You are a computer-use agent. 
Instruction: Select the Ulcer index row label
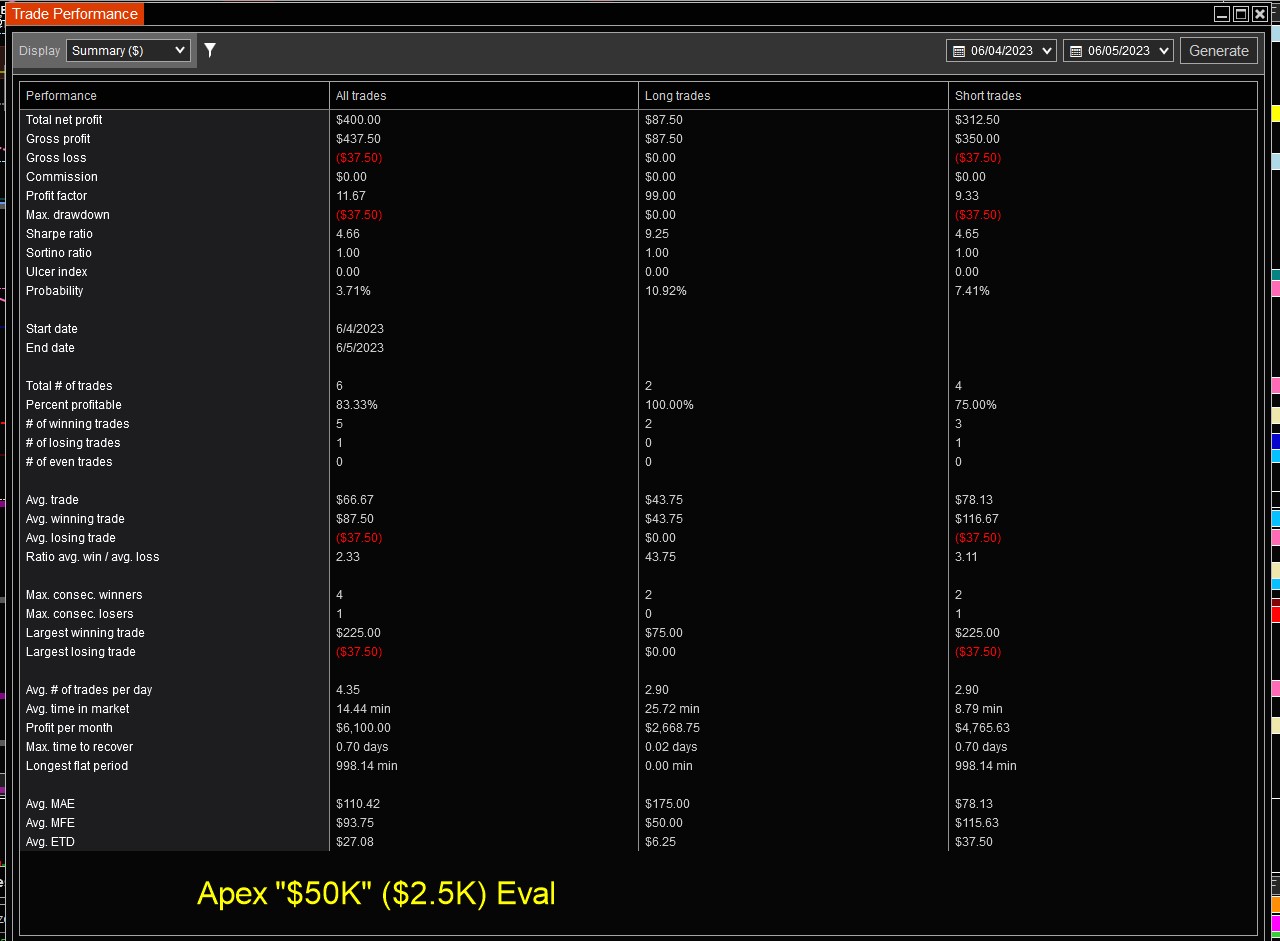coord(57,272)
